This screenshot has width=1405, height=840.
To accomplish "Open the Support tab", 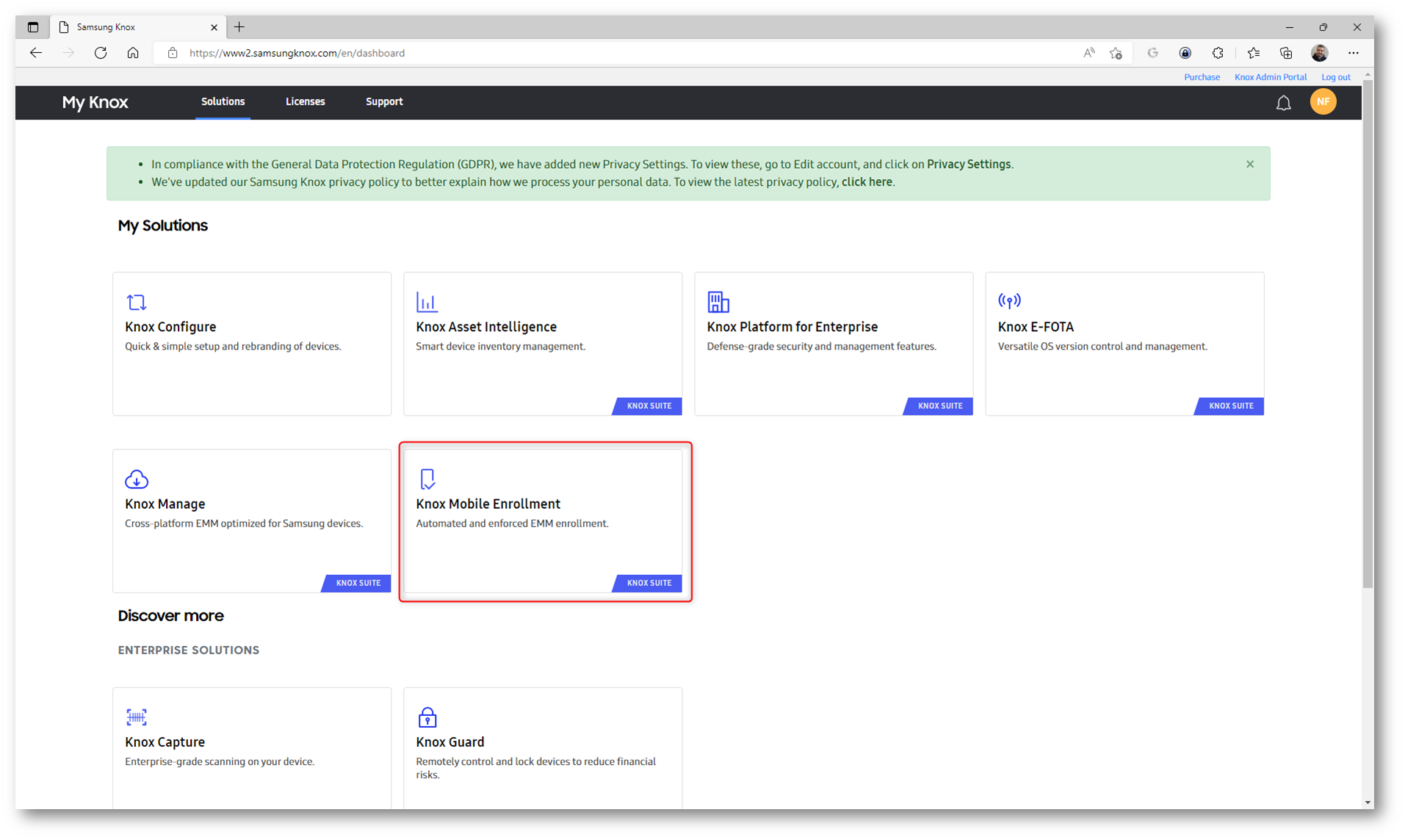I will click(384, 101).
